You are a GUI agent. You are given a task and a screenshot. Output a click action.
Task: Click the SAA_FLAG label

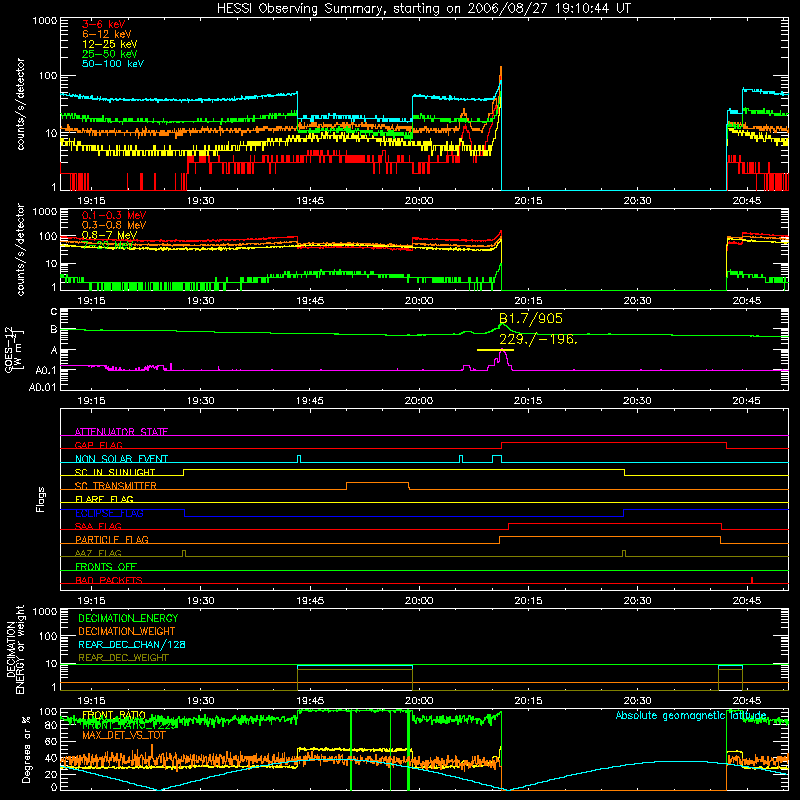pyautogui.click(x=98, y=526)
